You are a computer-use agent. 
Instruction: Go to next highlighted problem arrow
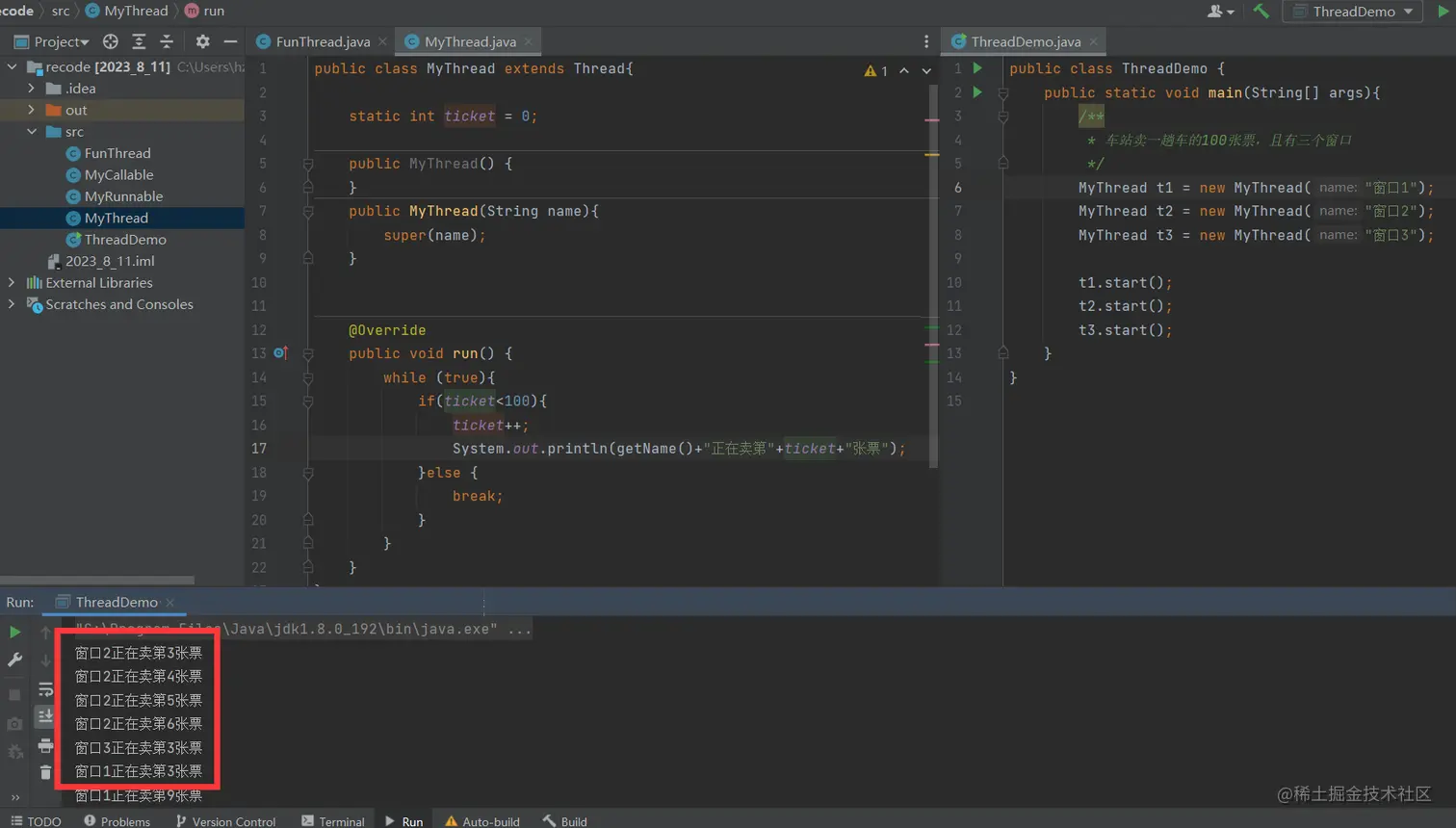[x=926, y=70]
